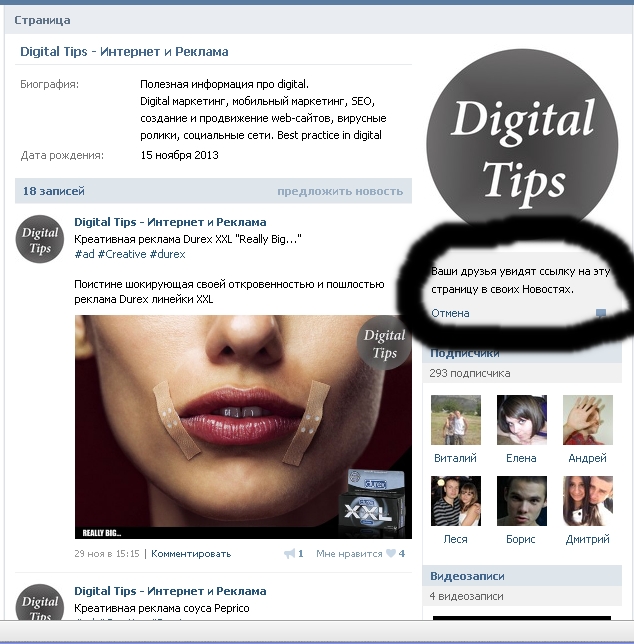The image size is (634, 644).
Task: Click the repost count 1 on Durex post
Action: click(x=301, y=554)
